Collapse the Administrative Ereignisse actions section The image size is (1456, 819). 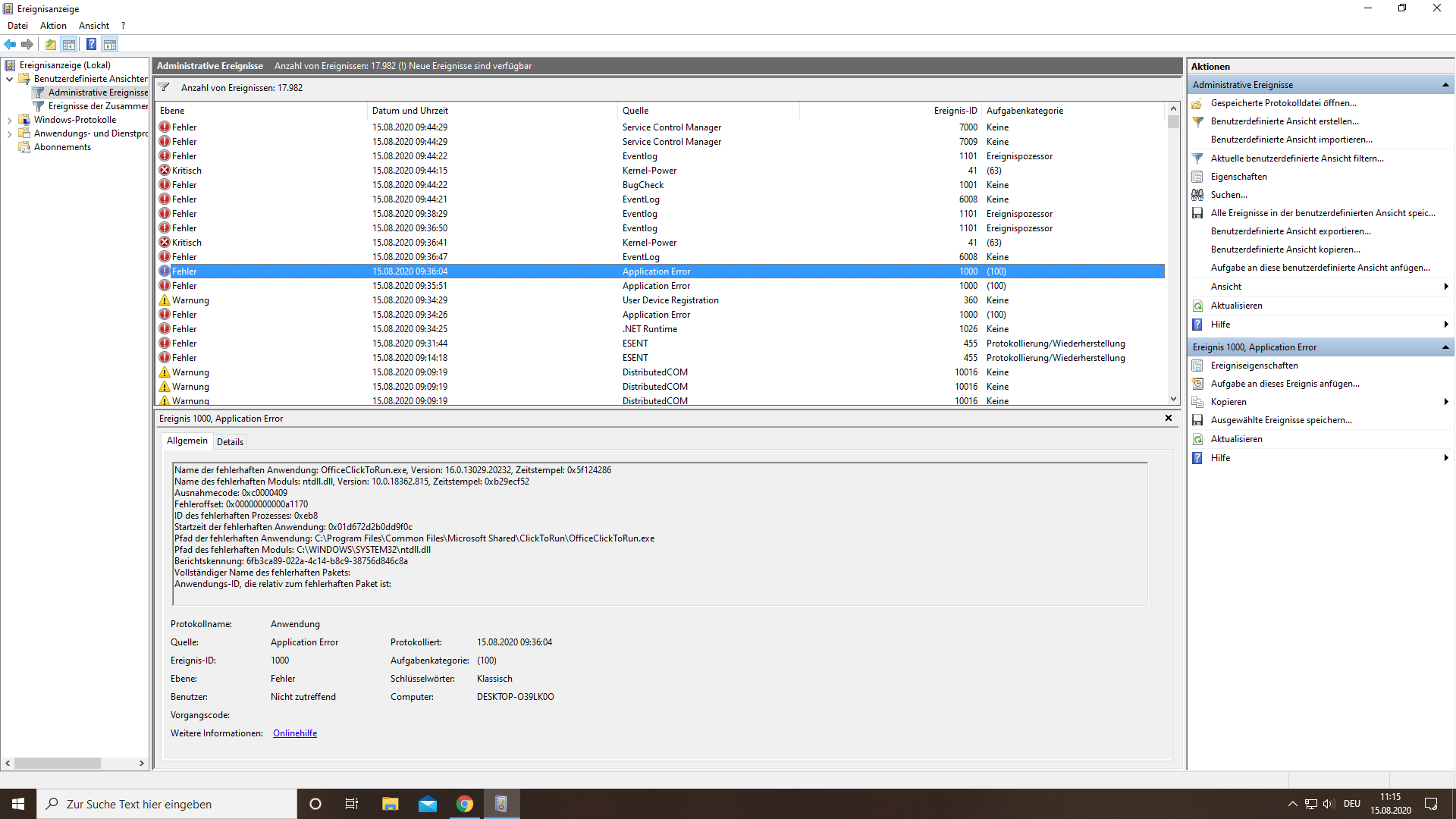[x=1445, y=85]
